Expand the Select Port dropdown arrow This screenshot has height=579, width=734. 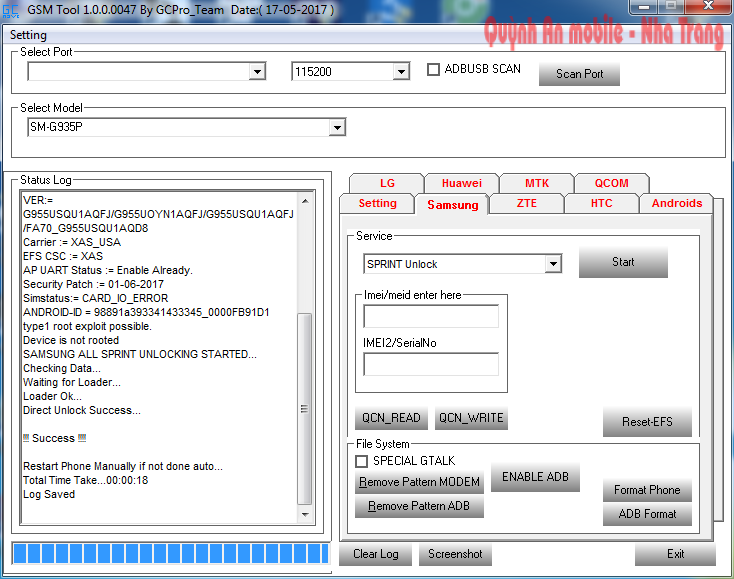pos(257,72)
